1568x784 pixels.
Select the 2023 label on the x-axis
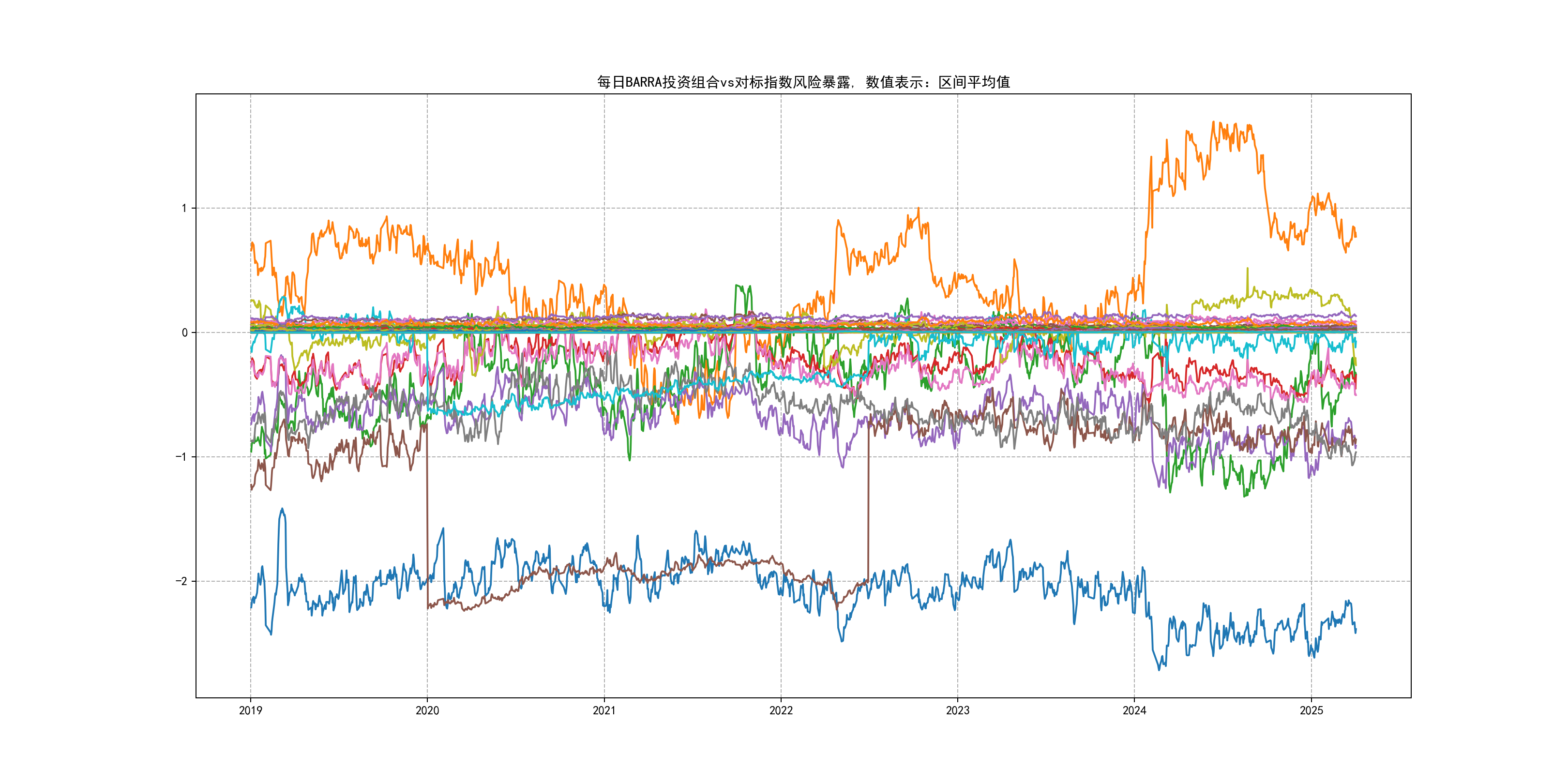[957, 710]
